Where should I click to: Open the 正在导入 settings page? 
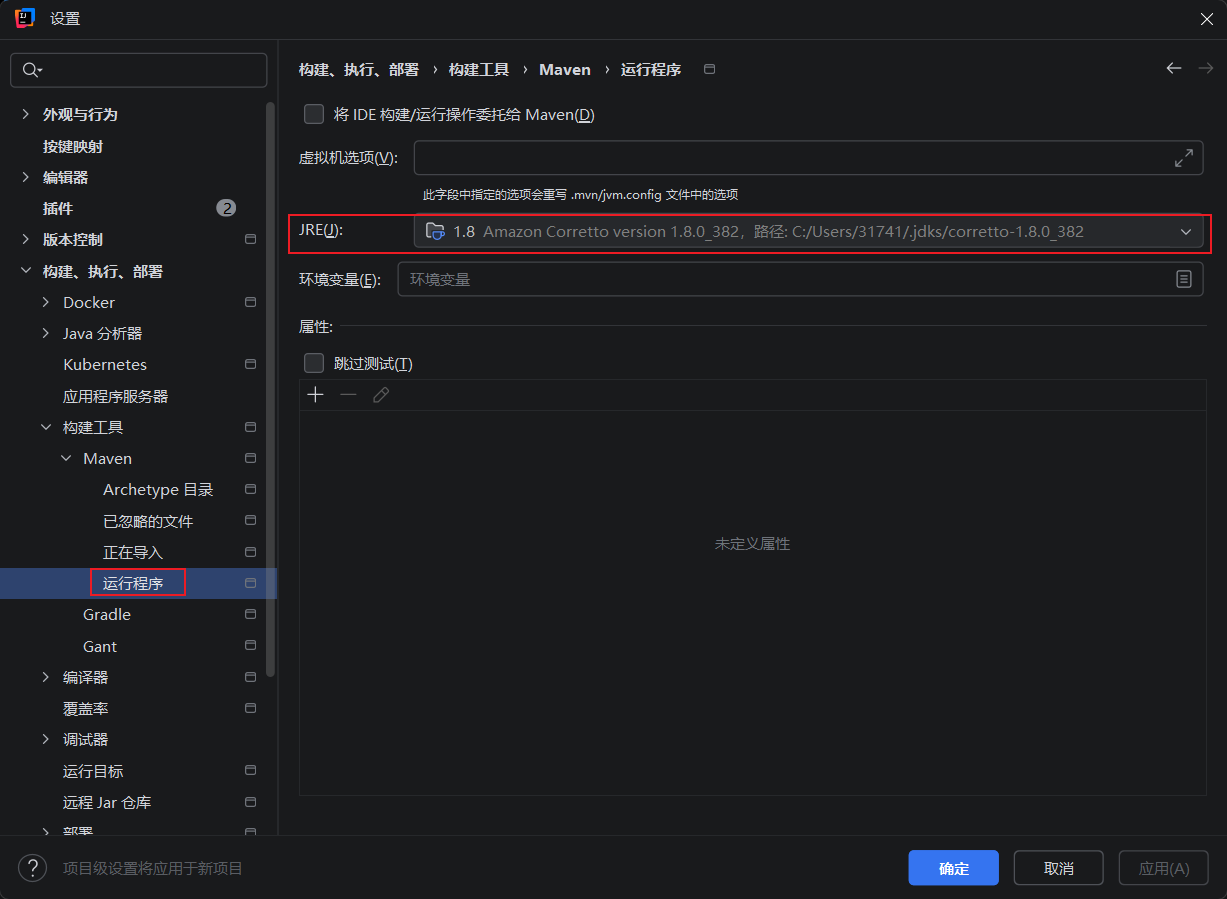coord(133,552)
